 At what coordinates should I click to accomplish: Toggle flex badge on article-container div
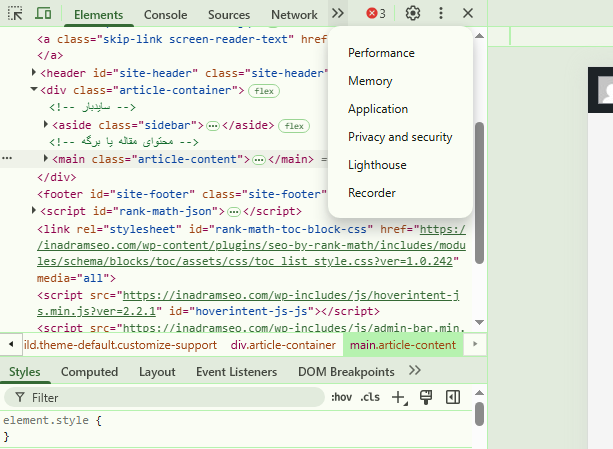click(264, 91)
